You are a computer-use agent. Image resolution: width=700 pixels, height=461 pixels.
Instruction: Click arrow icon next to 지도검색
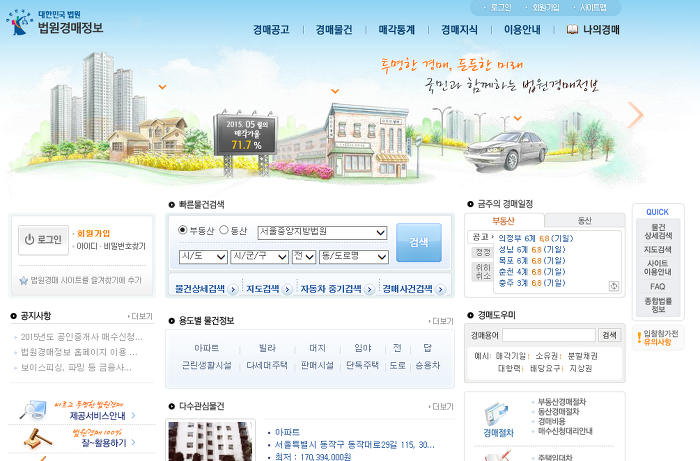(x=287, y=290)
